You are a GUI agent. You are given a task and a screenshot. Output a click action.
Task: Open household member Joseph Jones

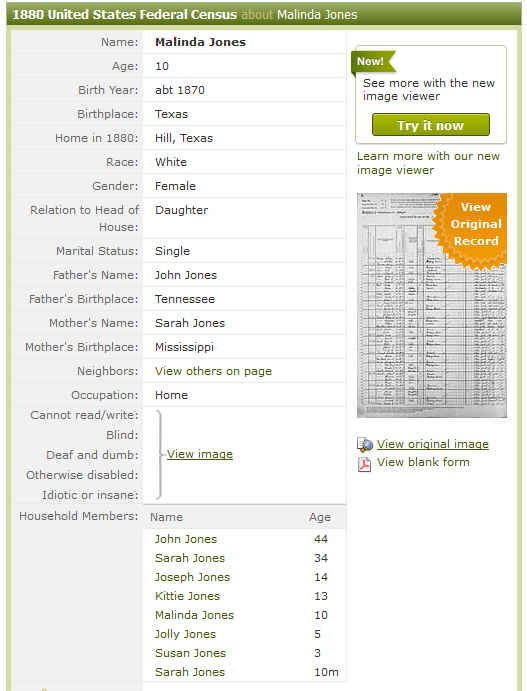pyautogui.click(x=192, y=577)
